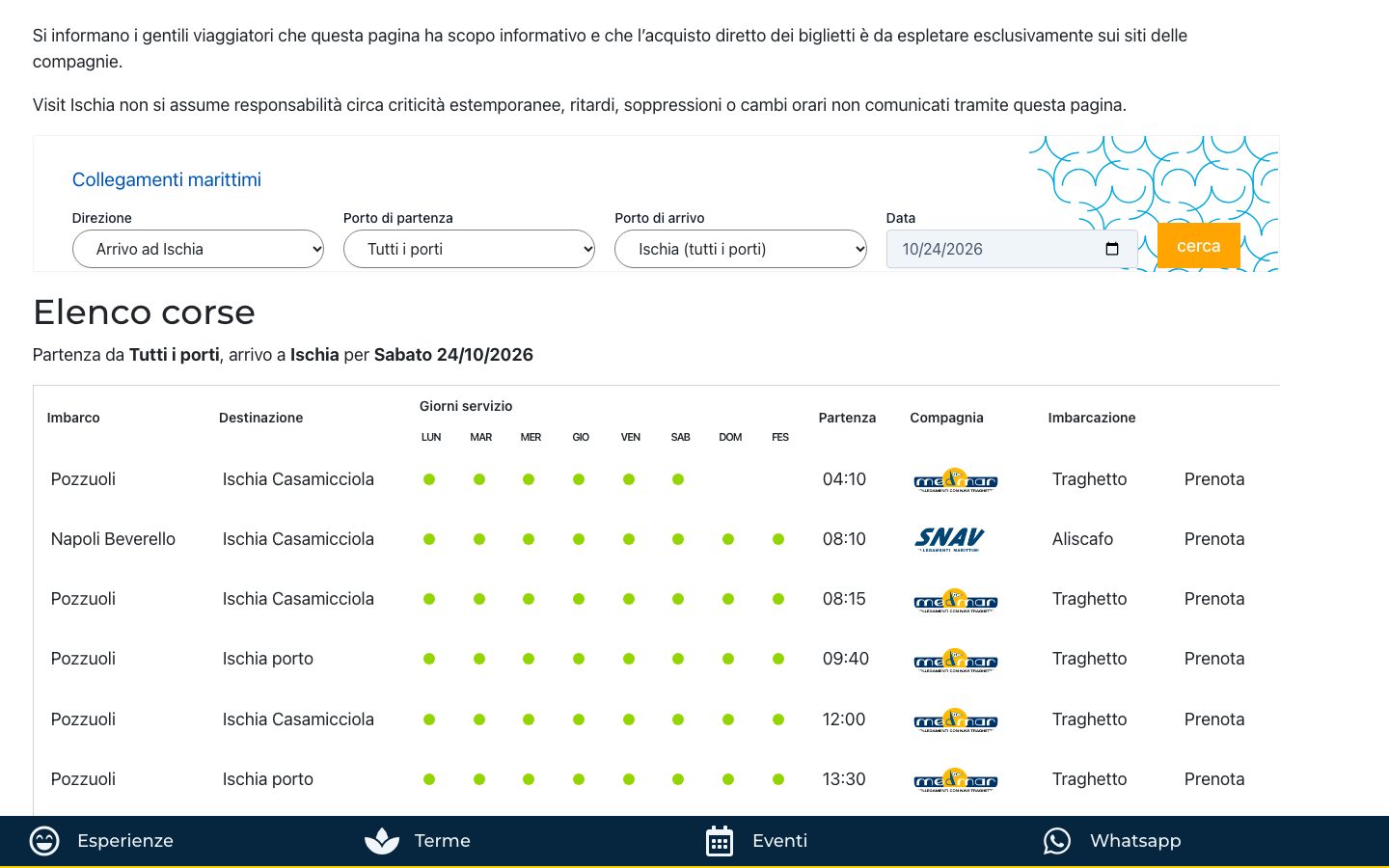This screenshot has width=1389, height=868.
Task: Open the Eventi menu item
Action: [x=780, y=841]
